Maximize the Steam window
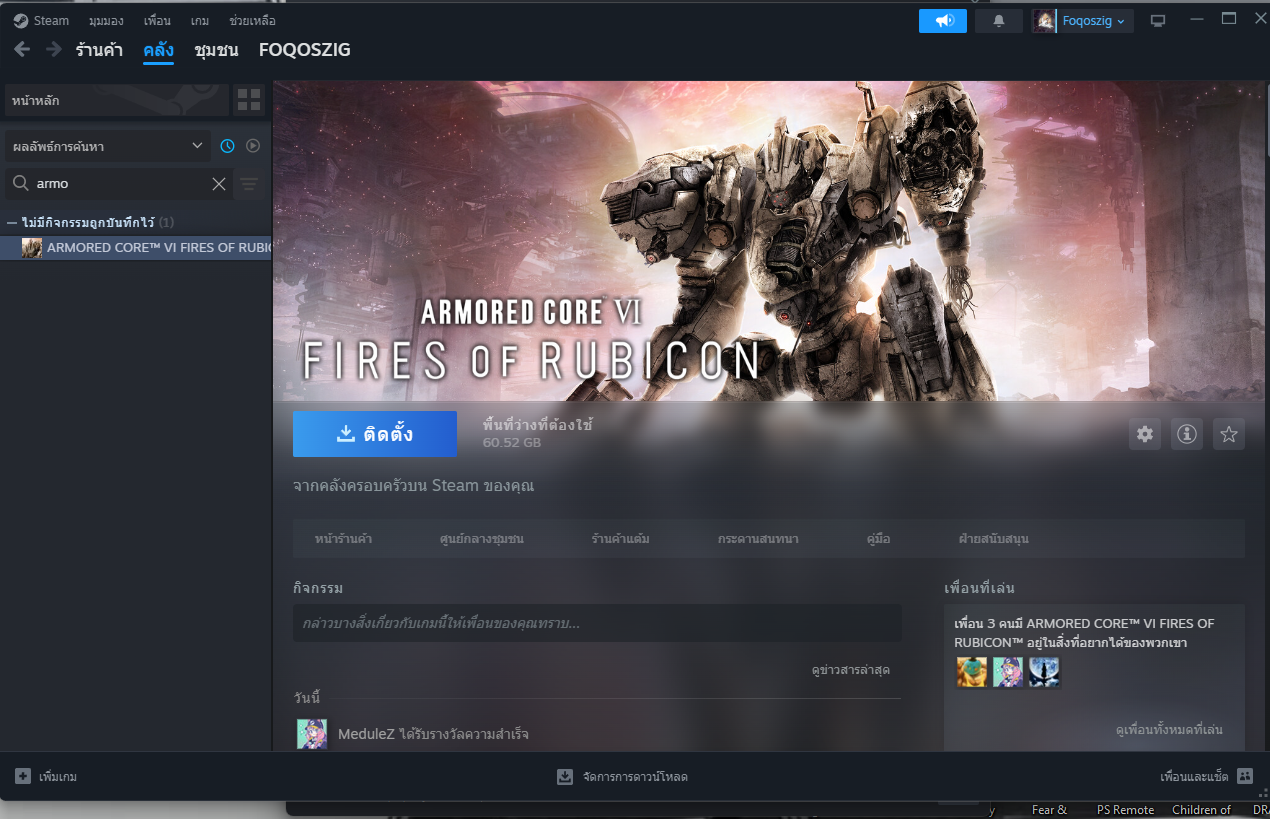The height and width of the screenshot is (819, 1270). [1229, 19]
